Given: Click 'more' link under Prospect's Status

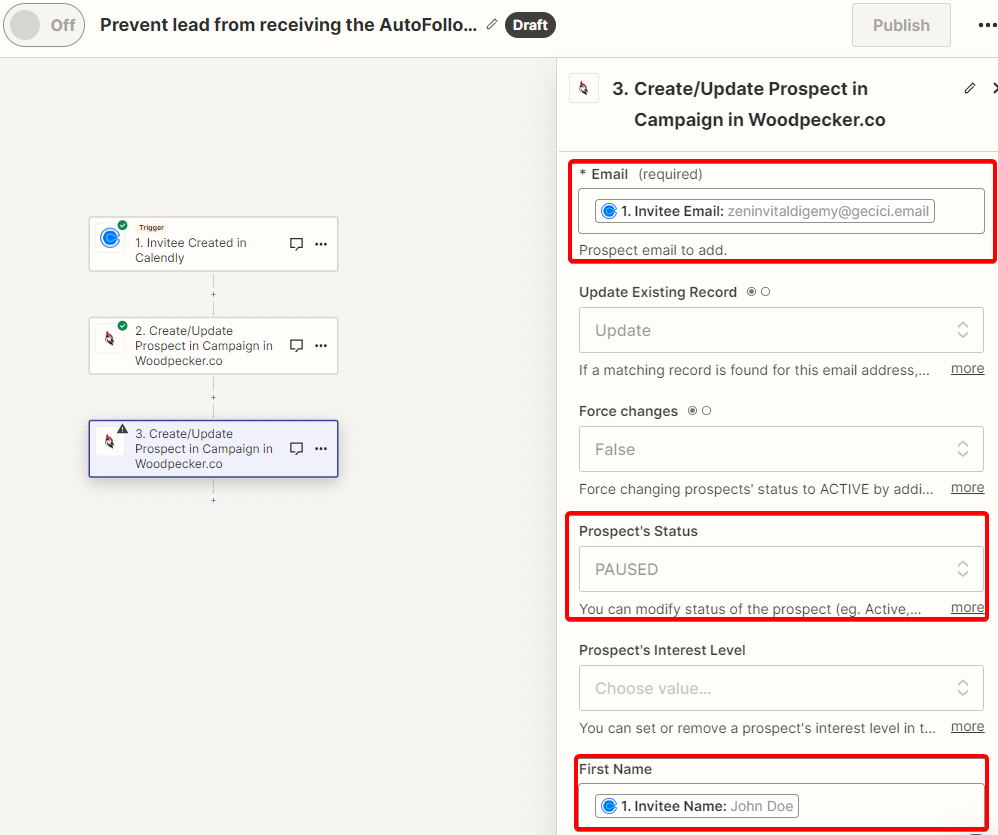Looking at the screenshot, I should click(x=967, y=607).
